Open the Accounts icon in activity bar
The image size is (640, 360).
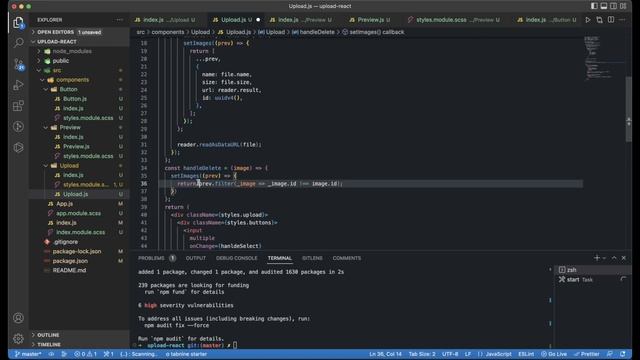(18, 318)
